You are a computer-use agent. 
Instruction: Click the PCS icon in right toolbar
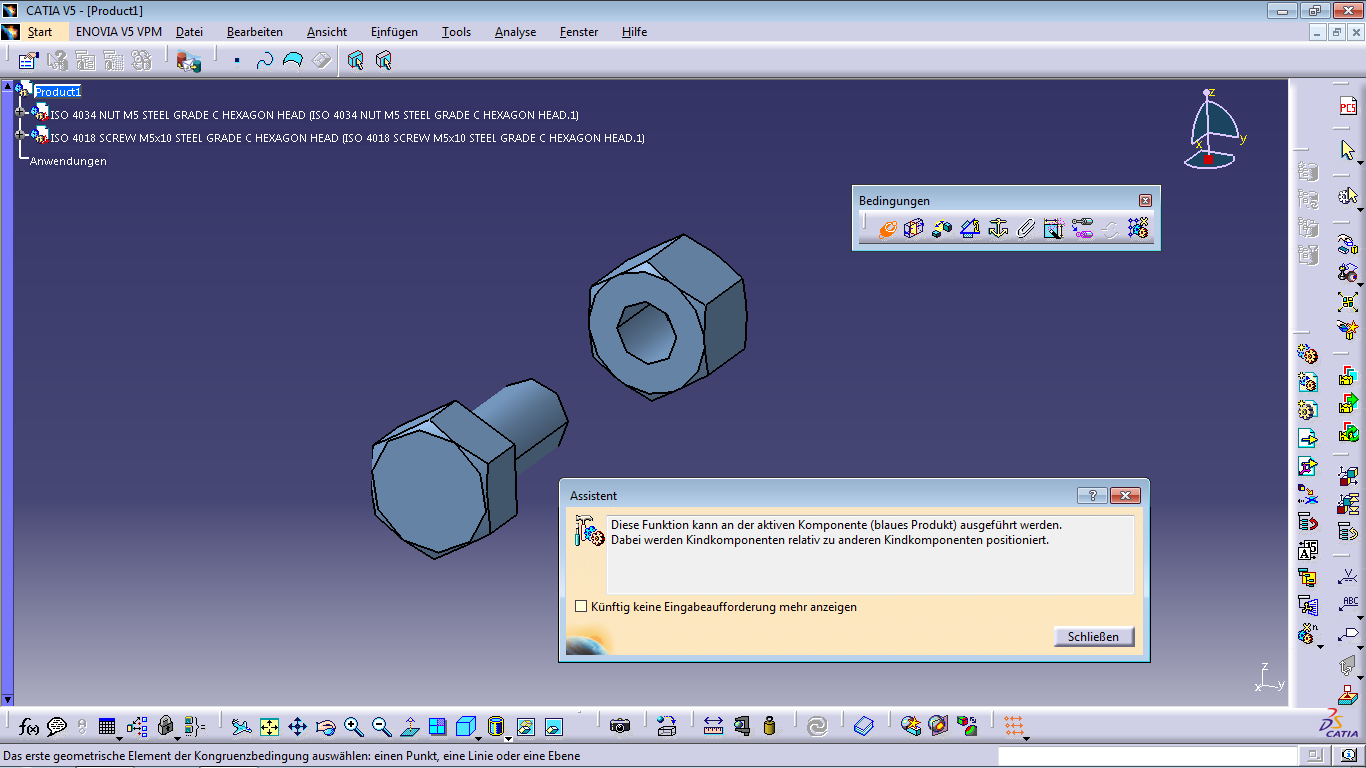pyautogui.click(x=1348, y=106)
